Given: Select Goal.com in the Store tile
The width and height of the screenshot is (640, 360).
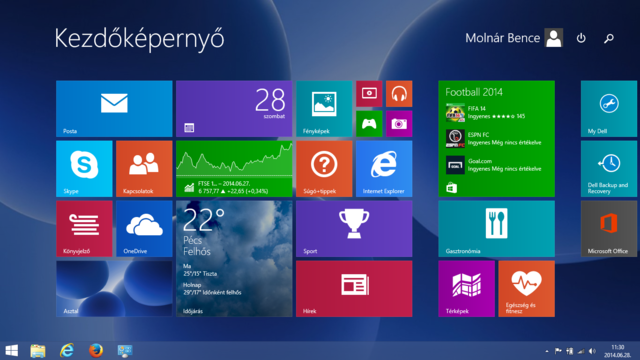Looking at the screenshot, I should pyautogui.click(x=493, y=165).
